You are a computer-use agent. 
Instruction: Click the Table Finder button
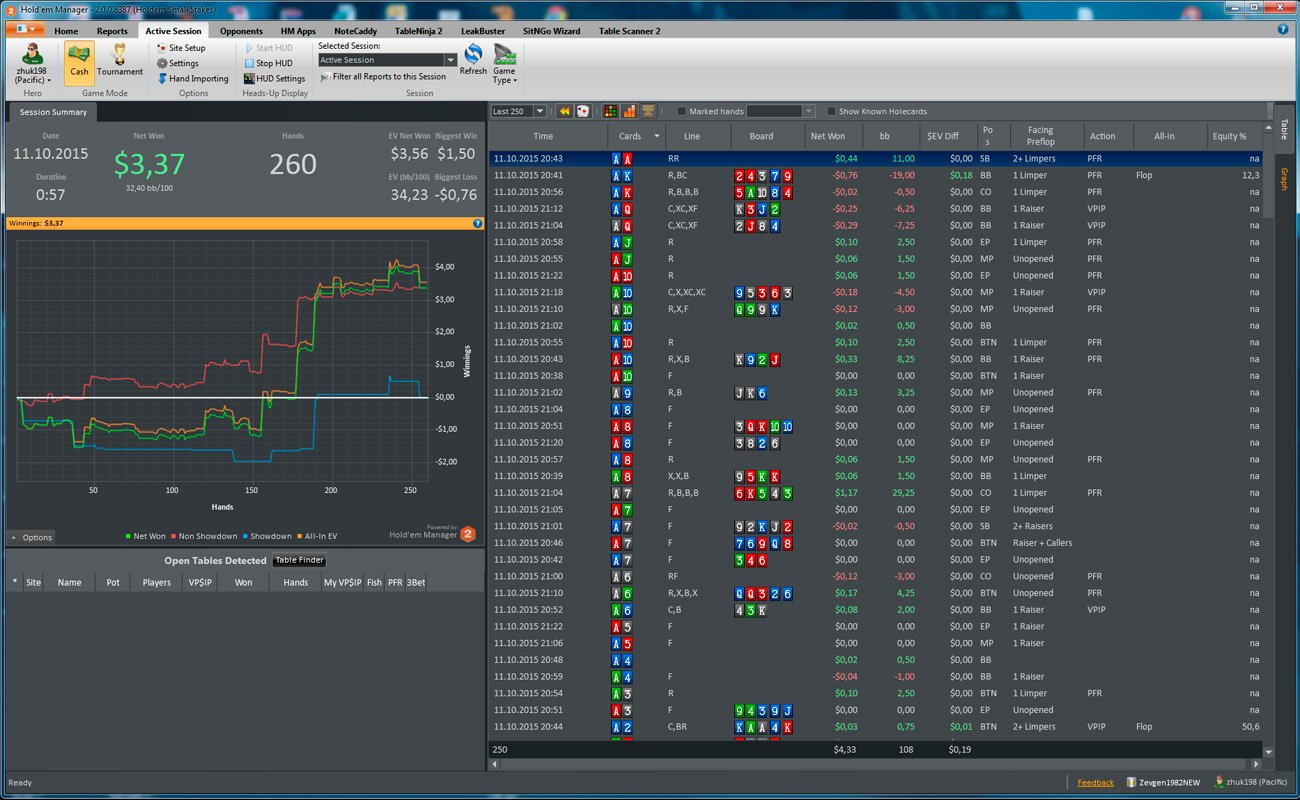click(x=300, y=560)
